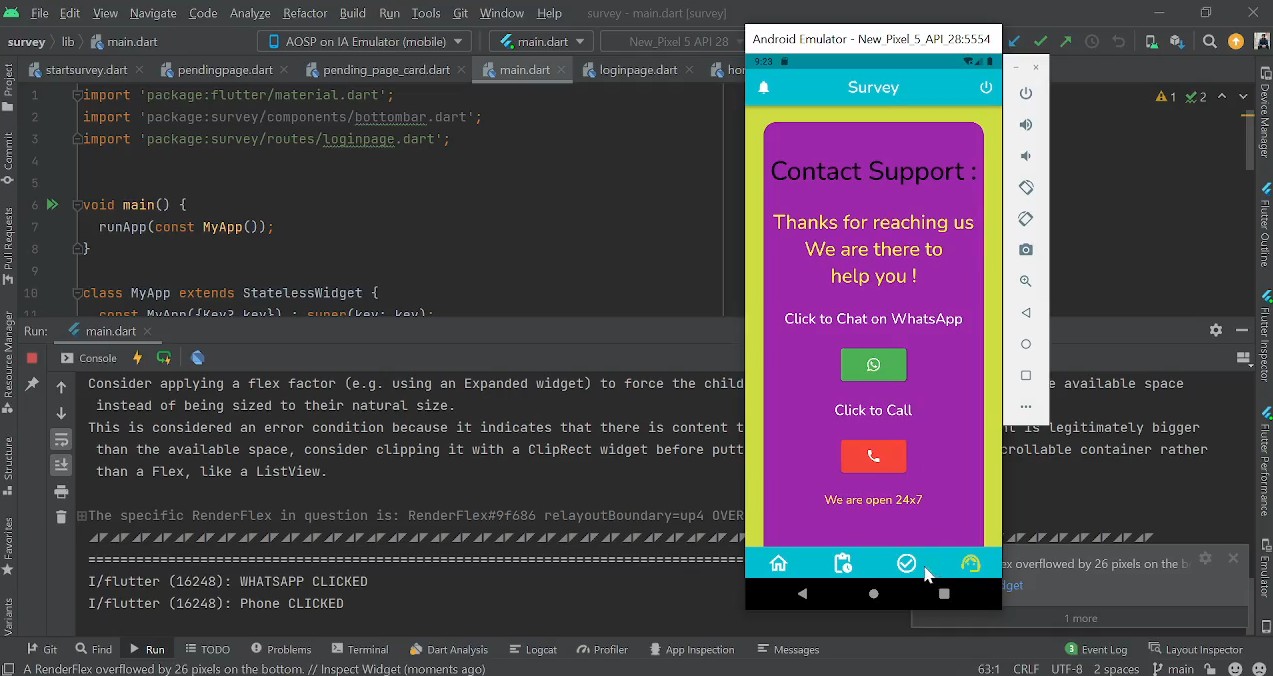This screenshot has height=676, width=1273.
Task: Tap the notification bell in the Survey app
Action: pyautogui.click(x=764, y=88)
